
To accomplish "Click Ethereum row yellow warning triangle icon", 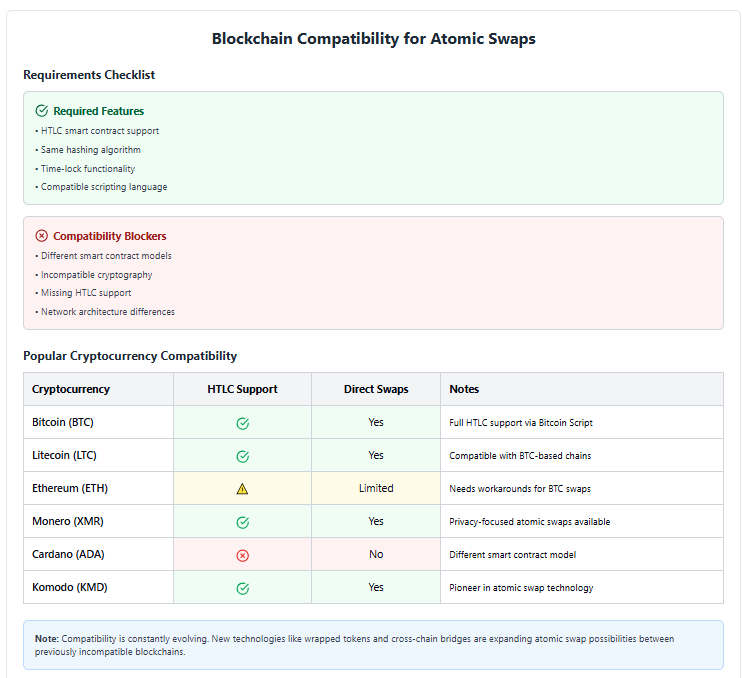I will [242, 489].
